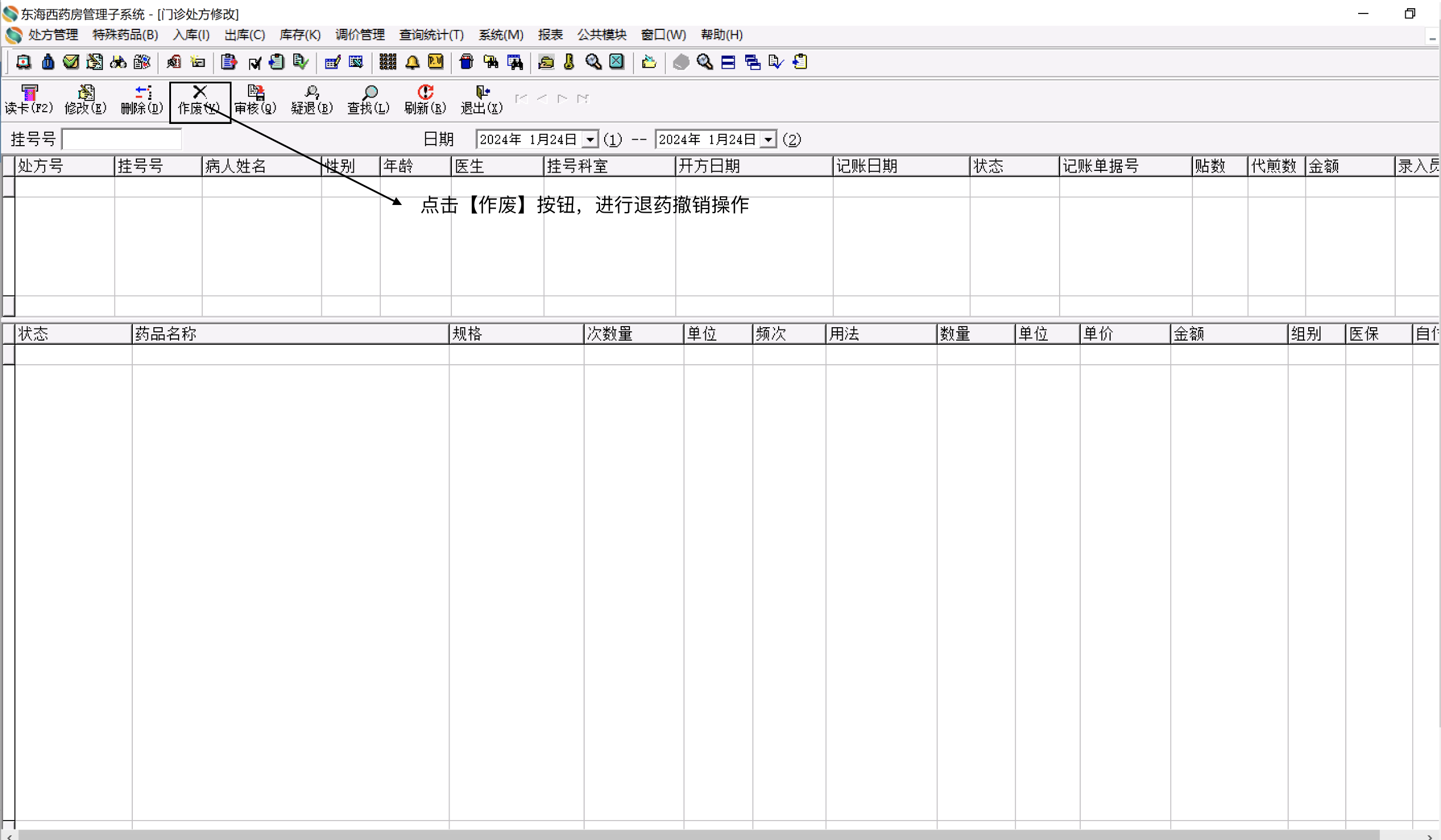Click the 挂号号 input field
1441x840 pixels.
coord(122,139)
